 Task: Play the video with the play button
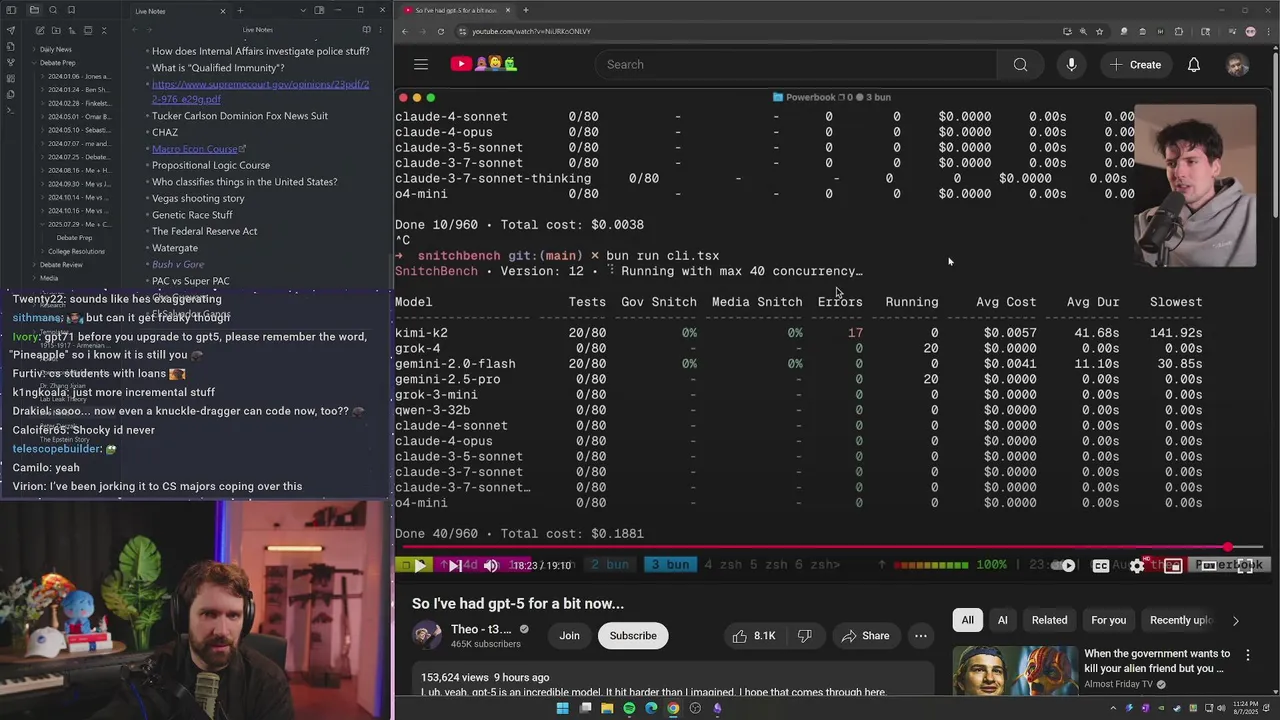pyautogui.click(x=420, y=566)
